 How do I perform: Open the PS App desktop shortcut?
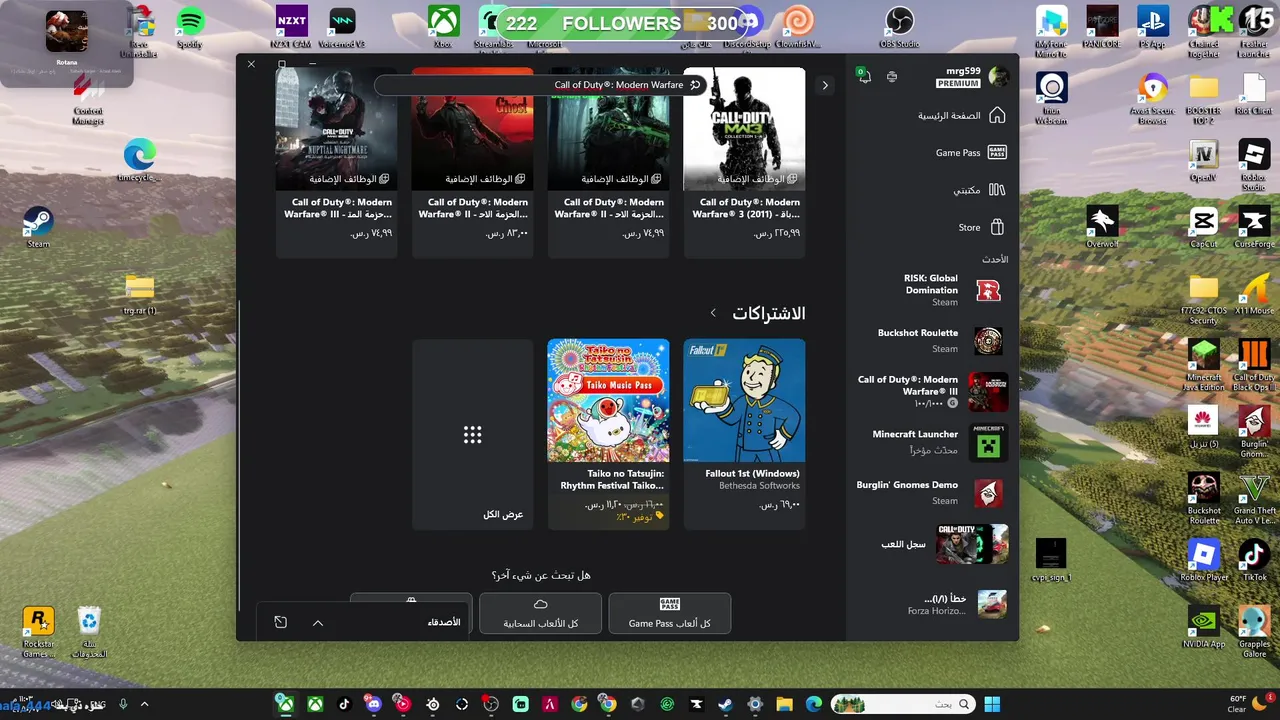pyautogui.click(x=1153, y=28)
